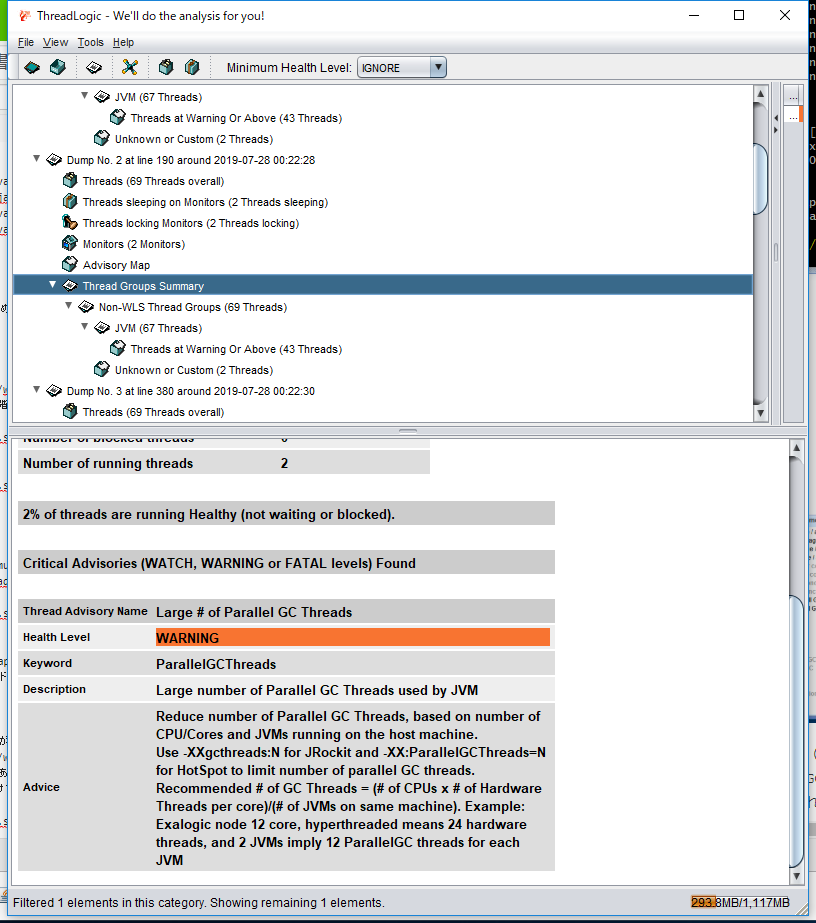The height and width of the screenshot is (923, 816).
Task: Click the tree pane scrollbar down arrow
Action: coord(760,413)
